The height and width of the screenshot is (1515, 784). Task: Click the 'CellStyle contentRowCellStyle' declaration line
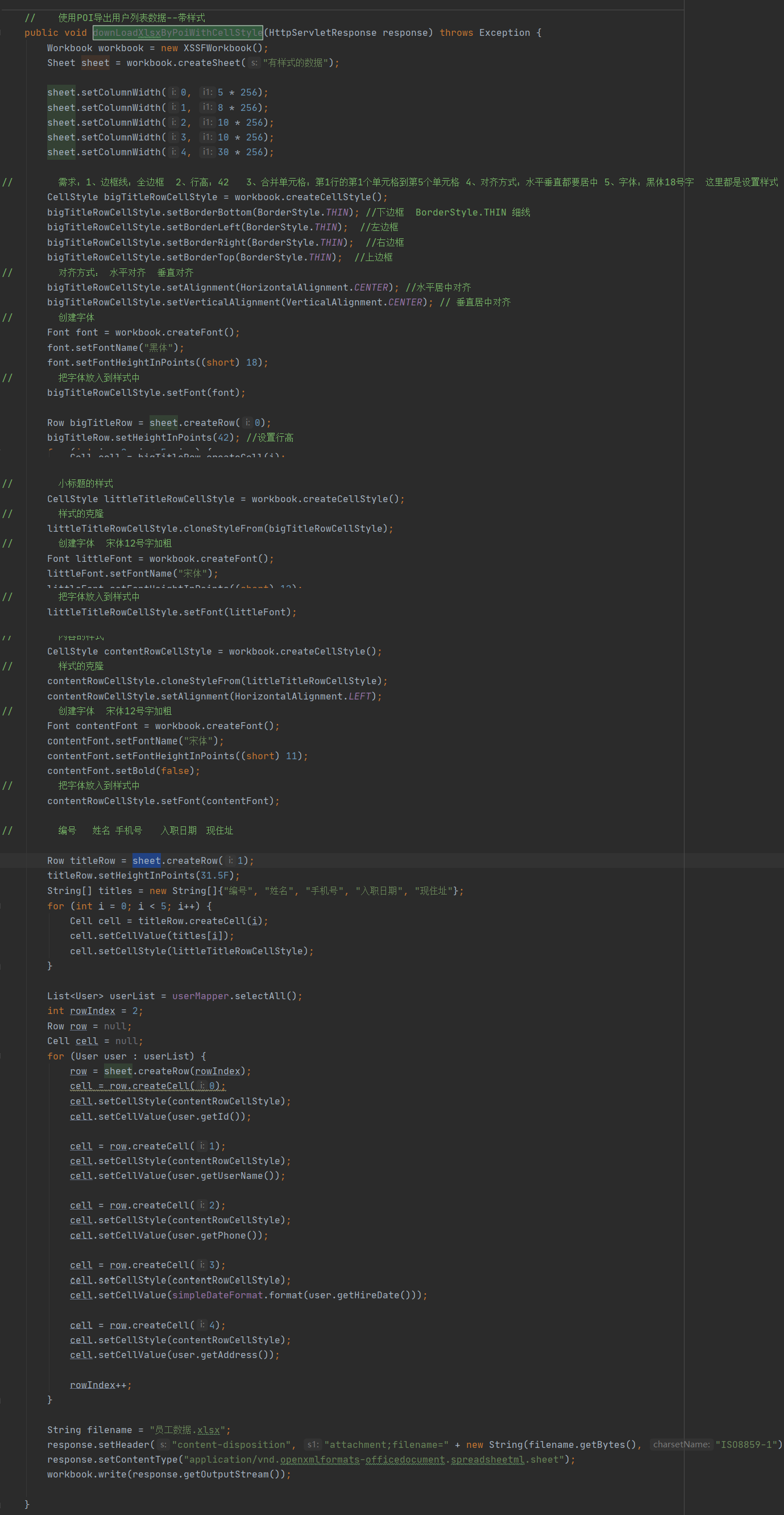click(x=215, y=651)
